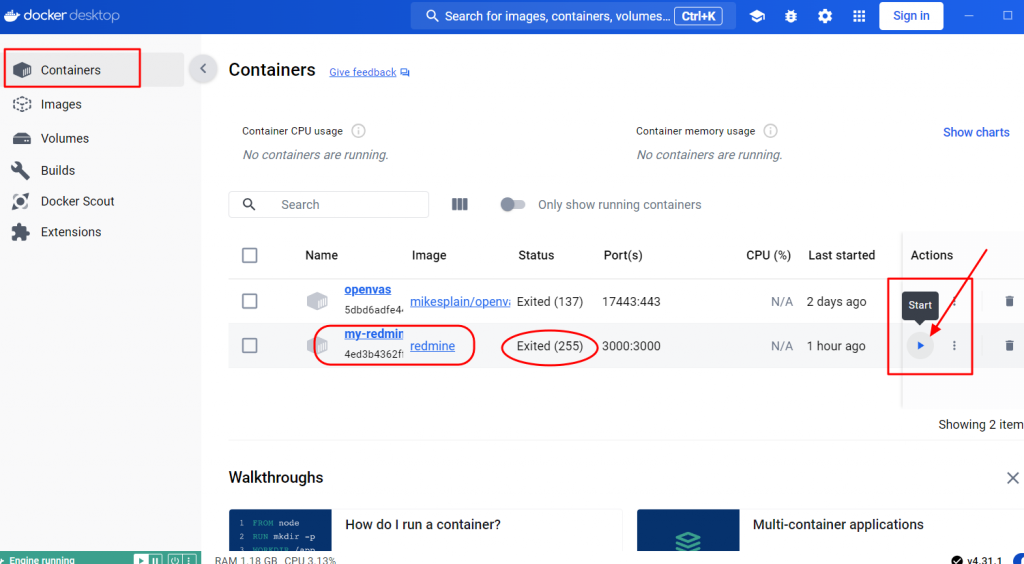1024x564 pixels.
Task: Tick the checkbox for my-redmine row
Action: pyautogui.click(x=249, y=345)
